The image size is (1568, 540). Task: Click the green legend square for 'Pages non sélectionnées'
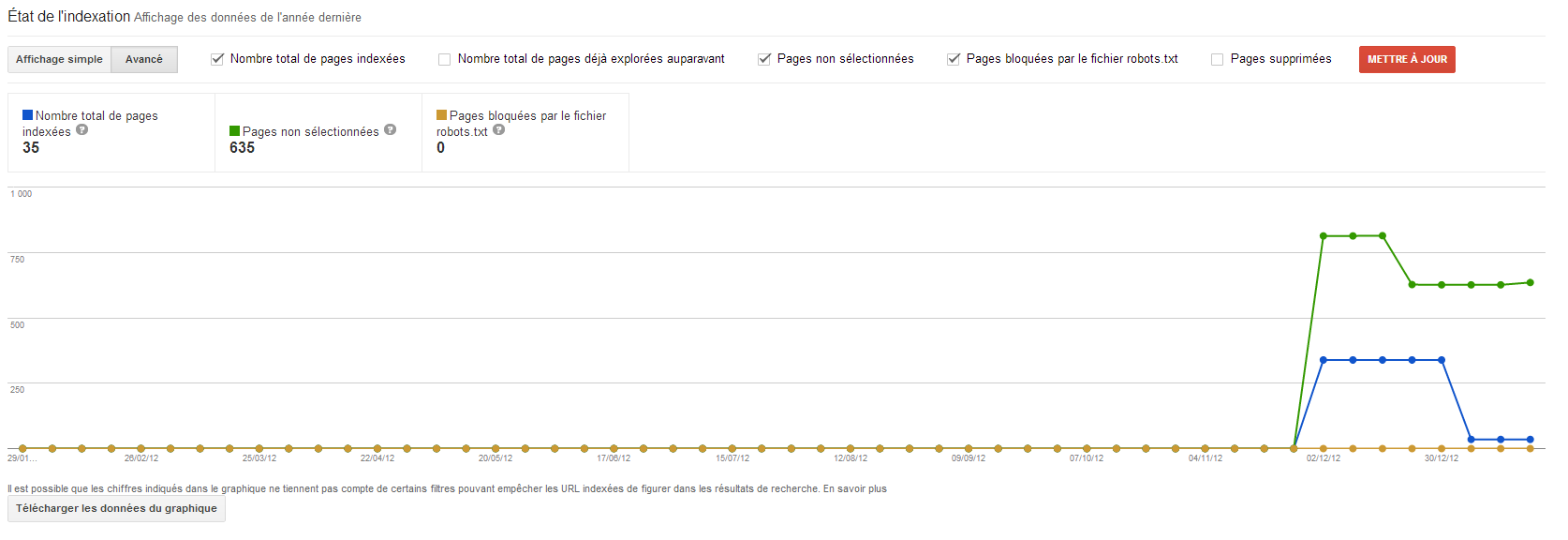tap(235, 131)
